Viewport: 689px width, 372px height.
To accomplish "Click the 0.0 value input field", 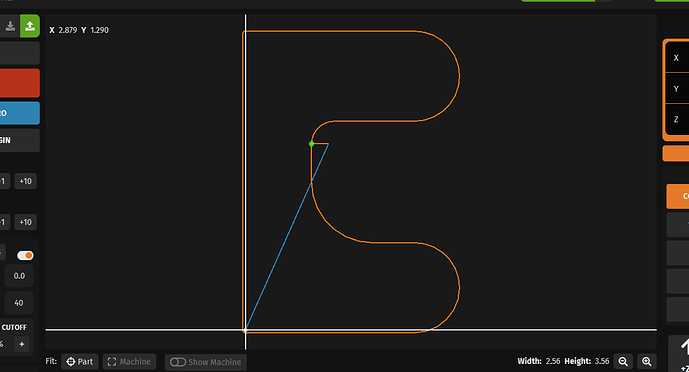I will coord(19,276).
